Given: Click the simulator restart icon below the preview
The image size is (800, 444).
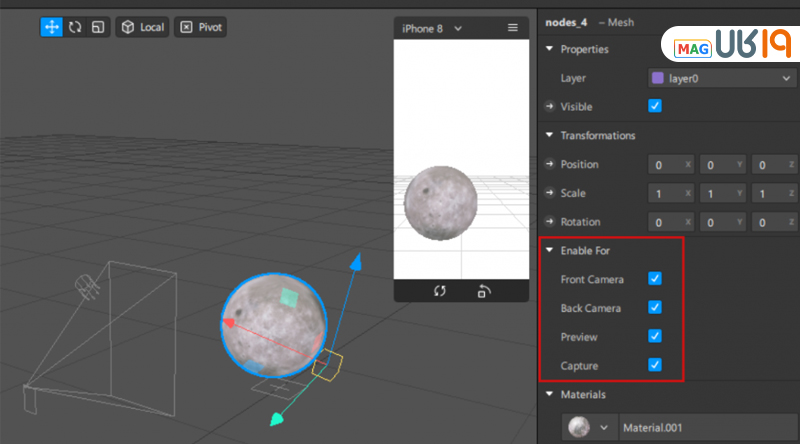Looking at the screenshot, I should [x=439, y=291].
